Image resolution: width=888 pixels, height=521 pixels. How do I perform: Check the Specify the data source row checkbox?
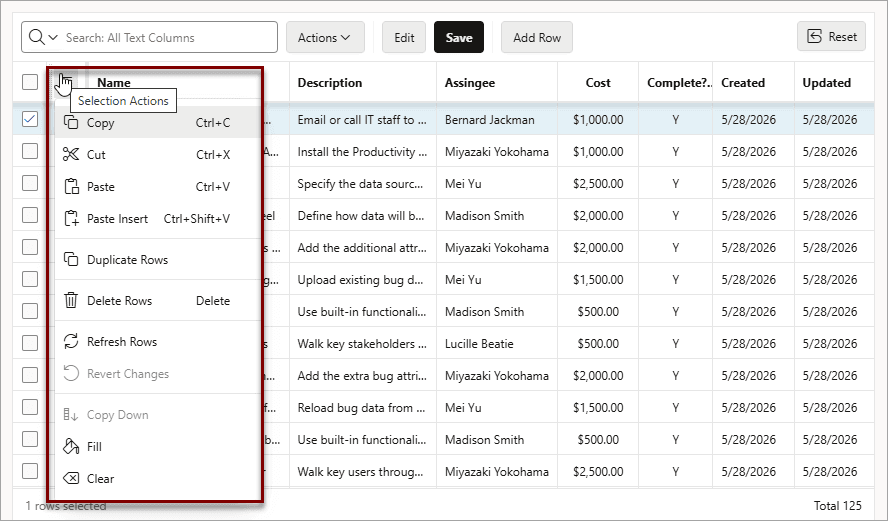coord(30,183)
